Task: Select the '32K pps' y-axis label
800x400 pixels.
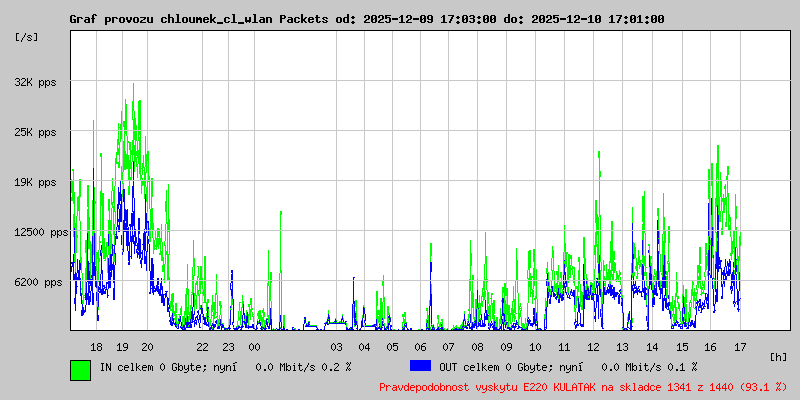Action: tap(36, 82)
